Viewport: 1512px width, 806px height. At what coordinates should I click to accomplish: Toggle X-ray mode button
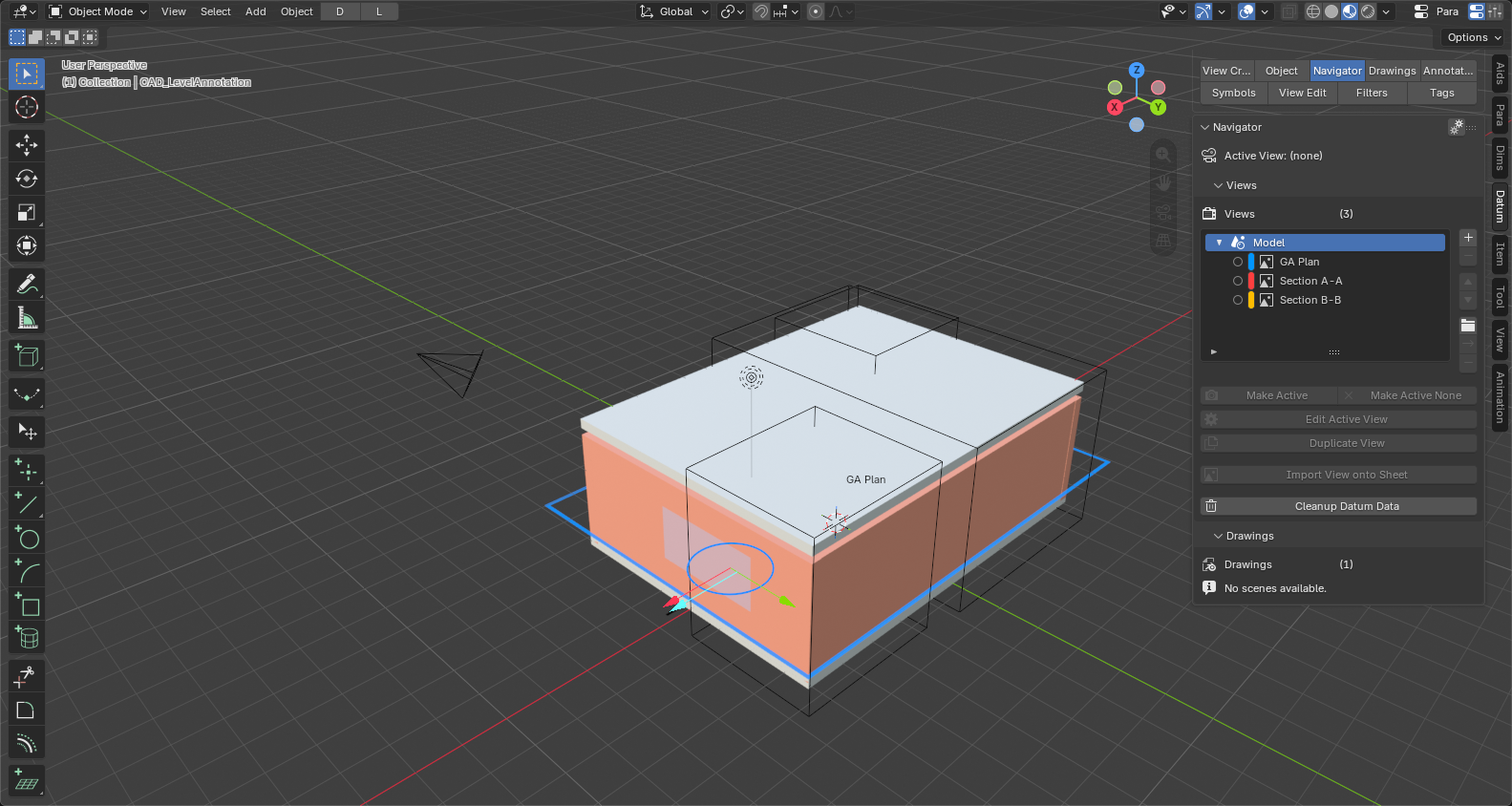pyautogui.click(x=1289, y=11)
